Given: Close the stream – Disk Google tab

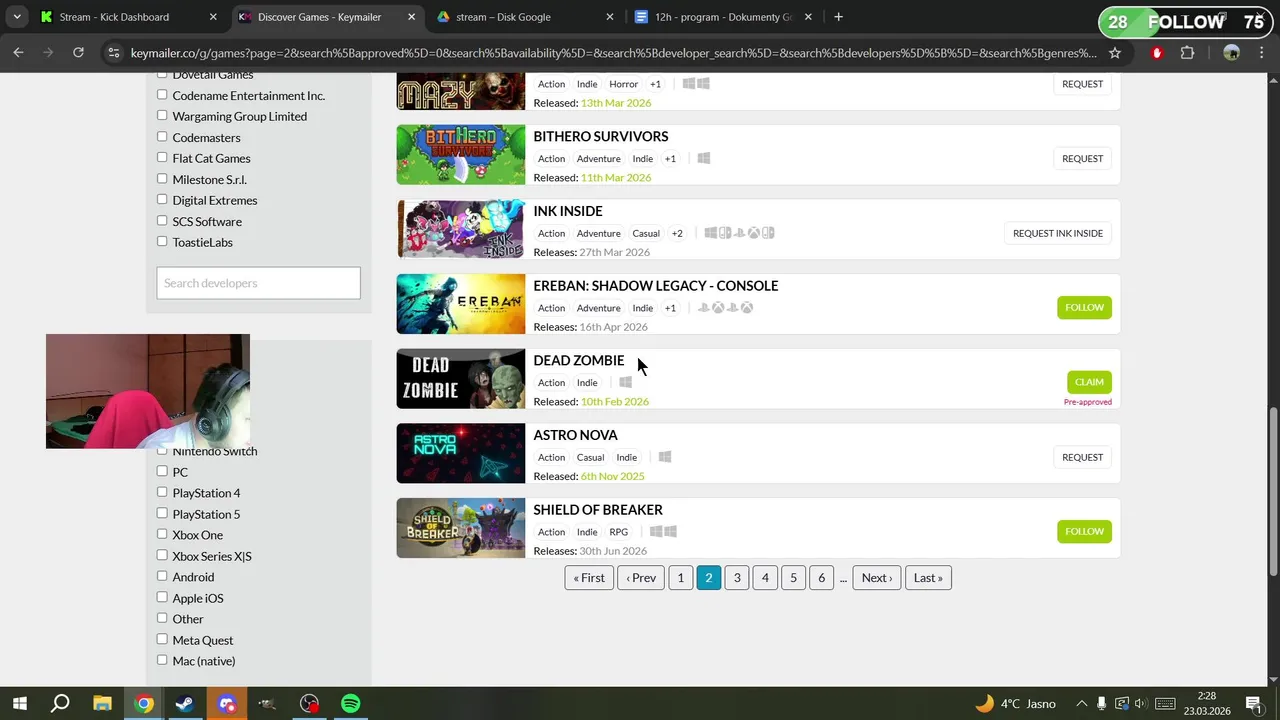Looking at the screenshot, I should 610,17.
